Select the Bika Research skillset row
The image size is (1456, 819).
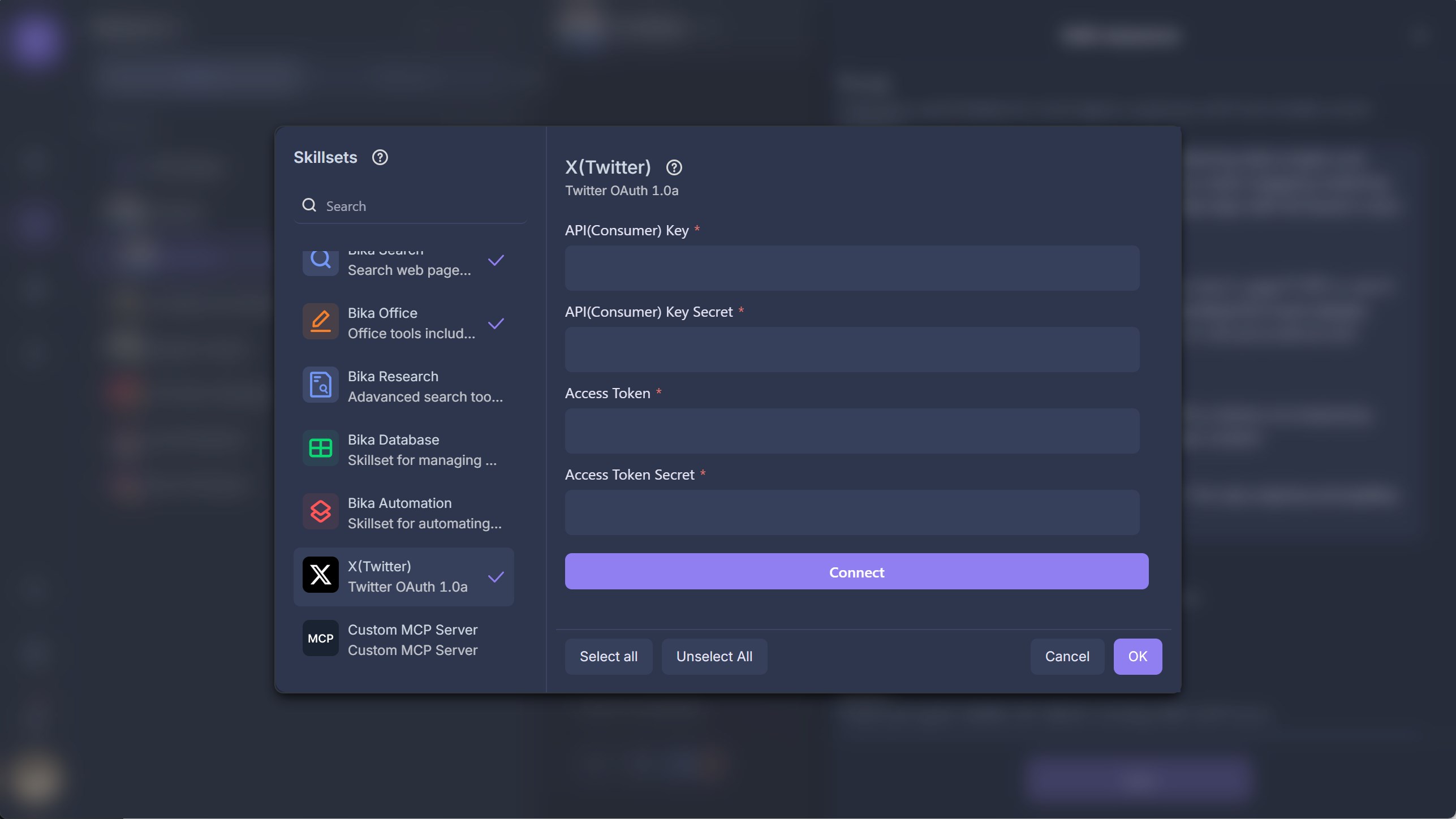(404, 386)
